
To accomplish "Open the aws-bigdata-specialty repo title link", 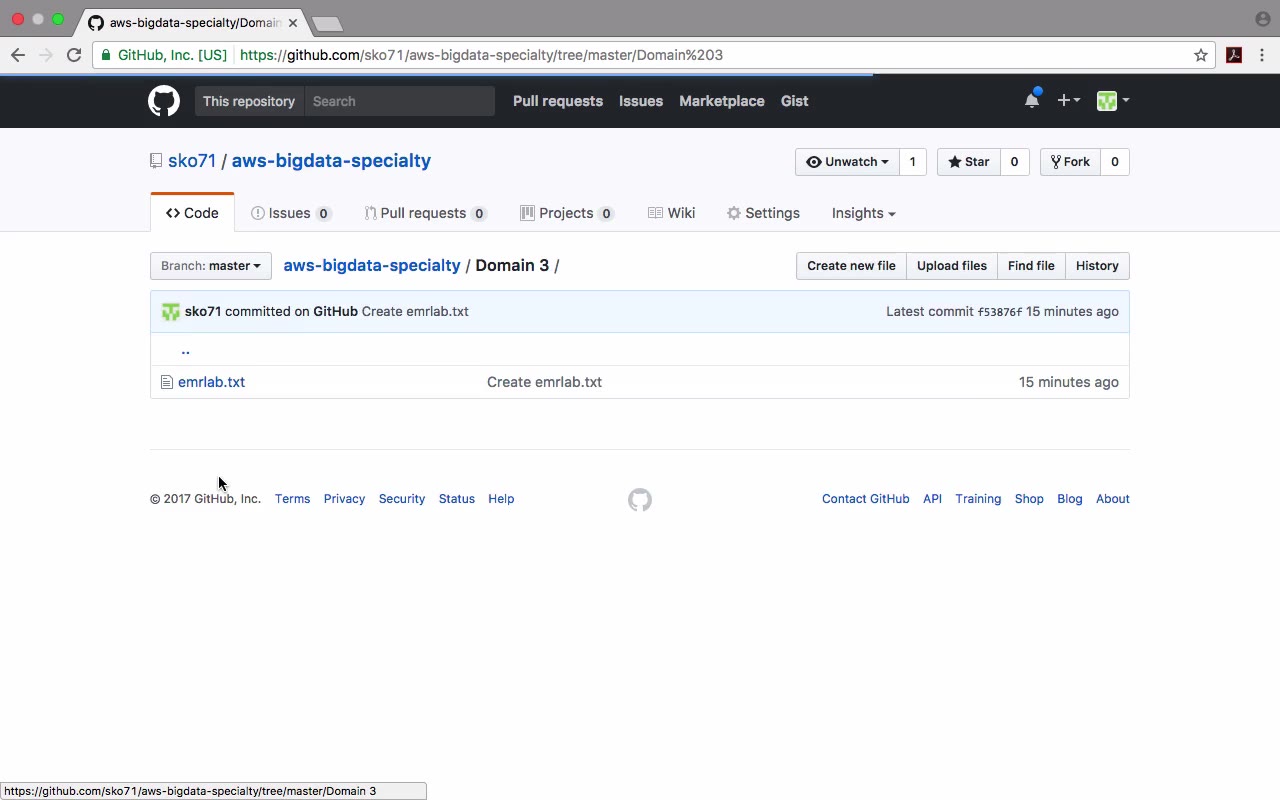I will click(x=331, y=161).
